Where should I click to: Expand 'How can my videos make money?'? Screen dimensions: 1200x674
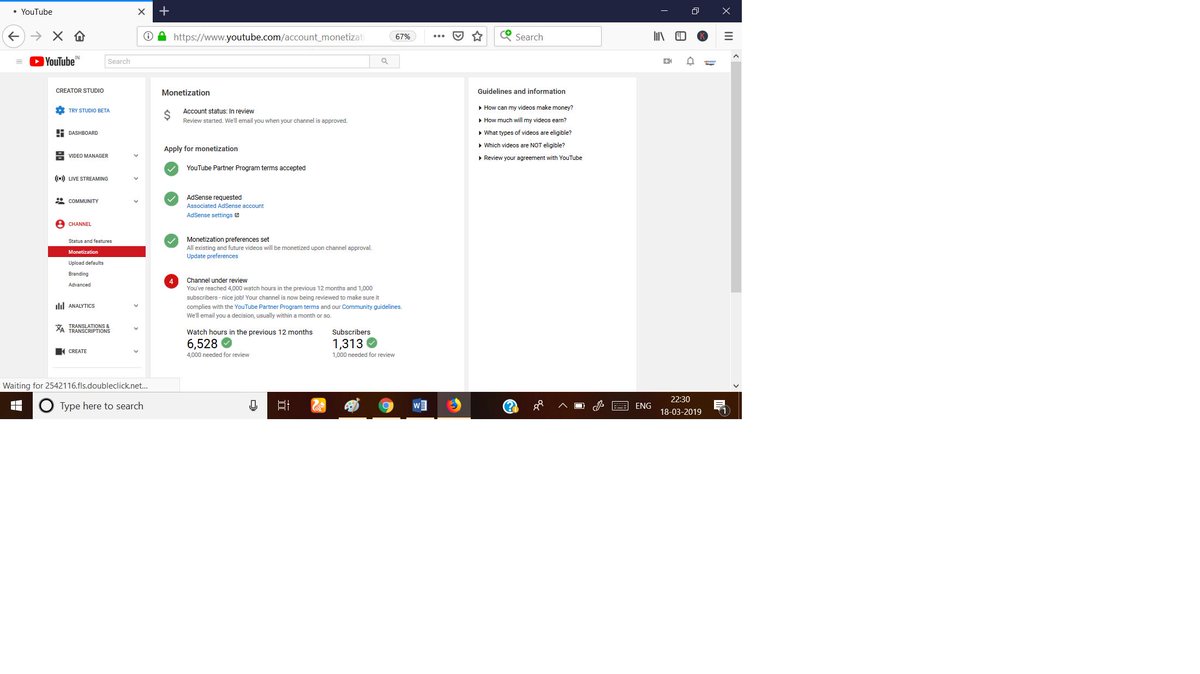coord(526,107)
